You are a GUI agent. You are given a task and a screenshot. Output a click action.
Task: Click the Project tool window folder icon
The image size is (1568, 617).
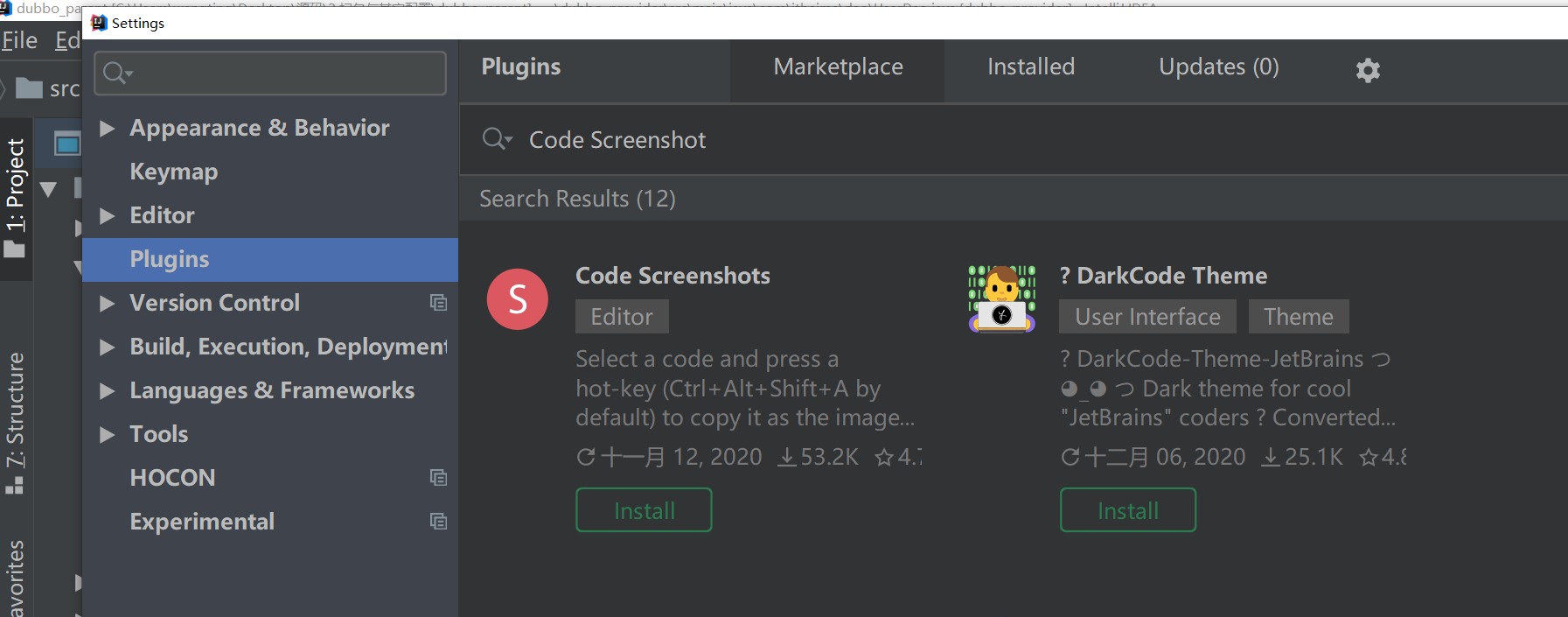pos(14,249)
